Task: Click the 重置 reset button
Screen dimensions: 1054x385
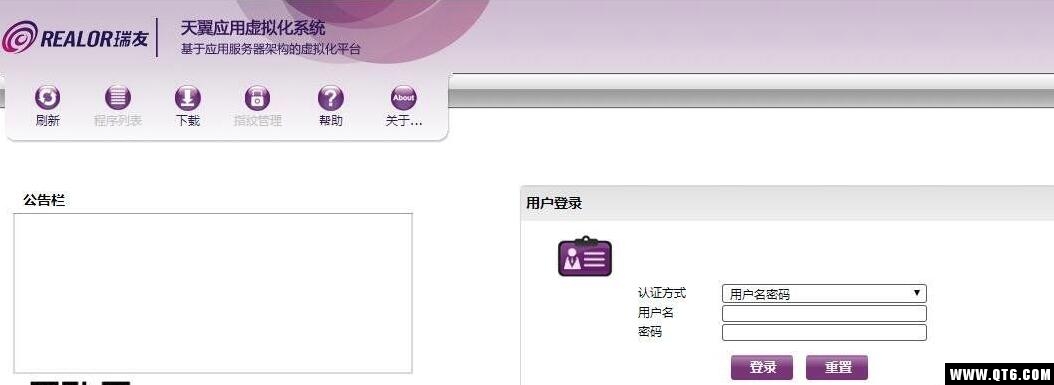Action: coord(837,368)
